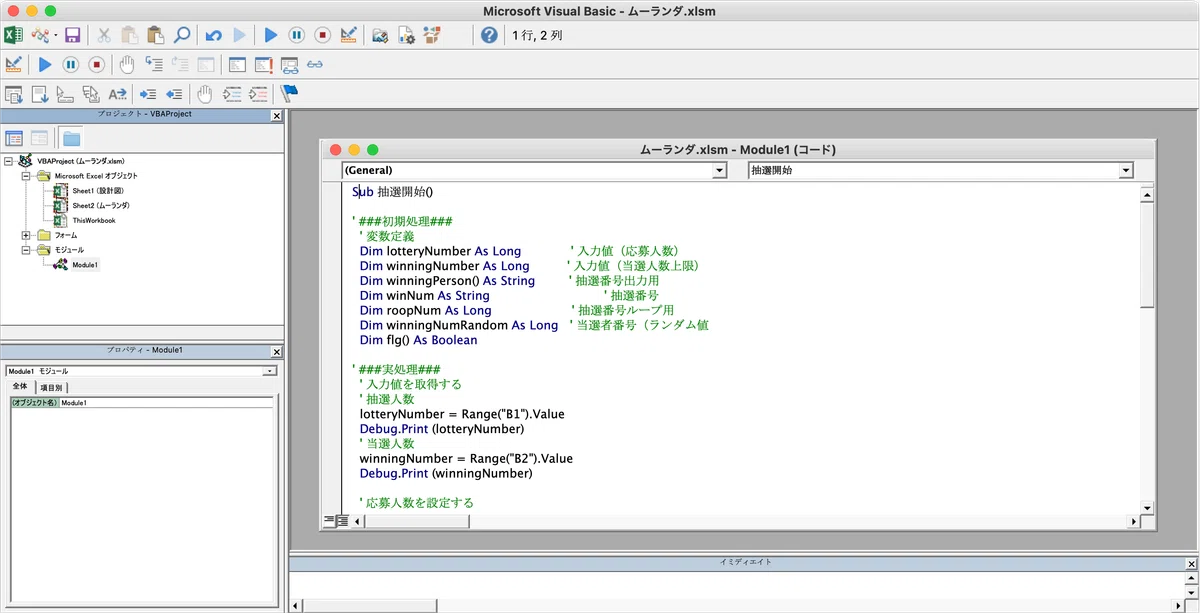Image resolution: width=1200 pixels, height=613 pixels.
Task: Show Quick Info from the Edit toolbar
Action: pyautogui.click(x=66, y=94)
